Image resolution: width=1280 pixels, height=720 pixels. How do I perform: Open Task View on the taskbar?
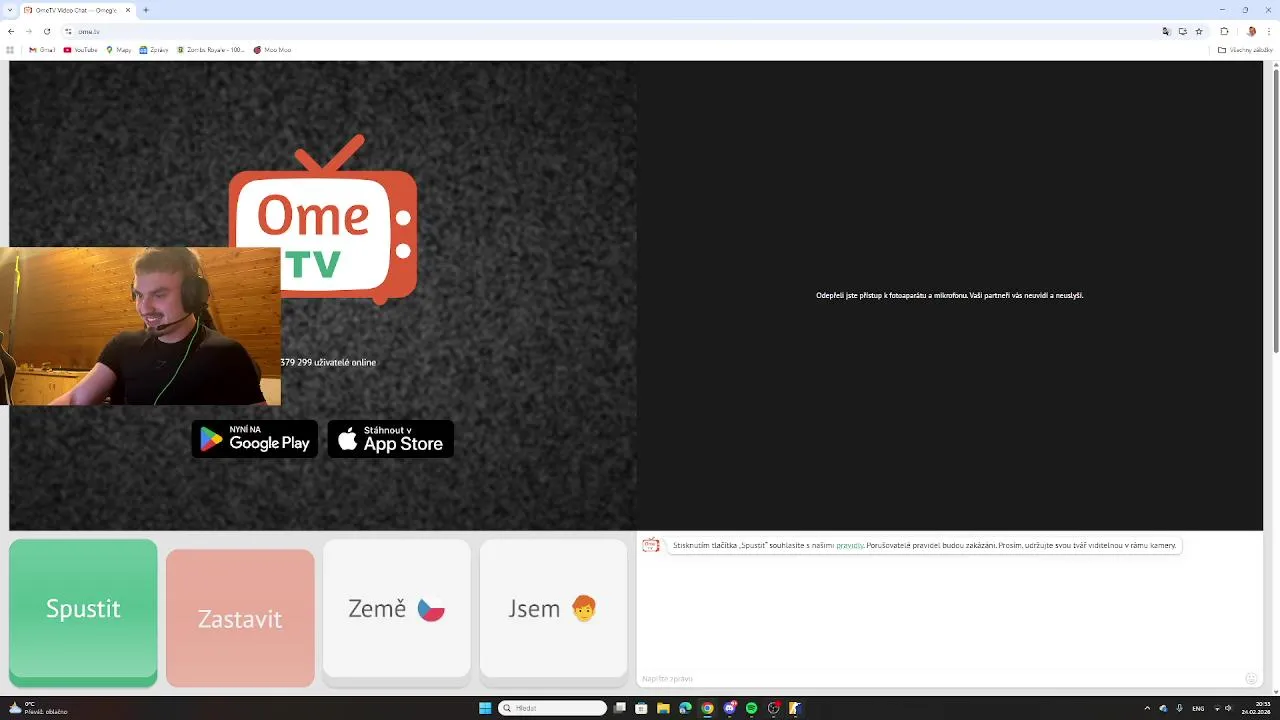click(620, 708)
